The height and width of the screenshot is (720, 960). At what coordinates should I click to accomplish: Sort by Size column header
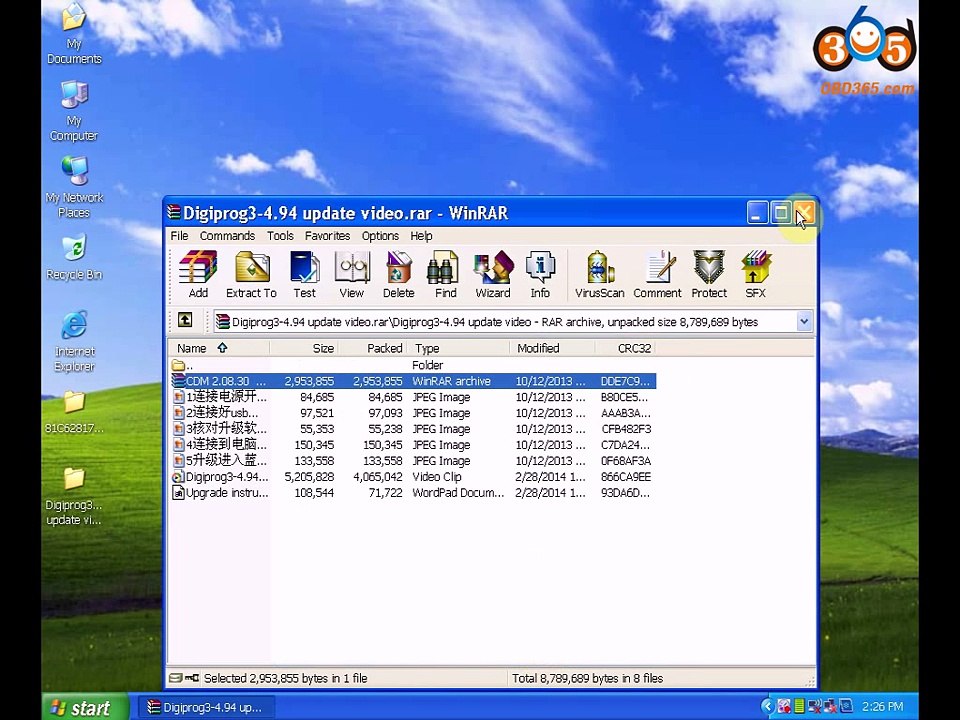(304, 348)
